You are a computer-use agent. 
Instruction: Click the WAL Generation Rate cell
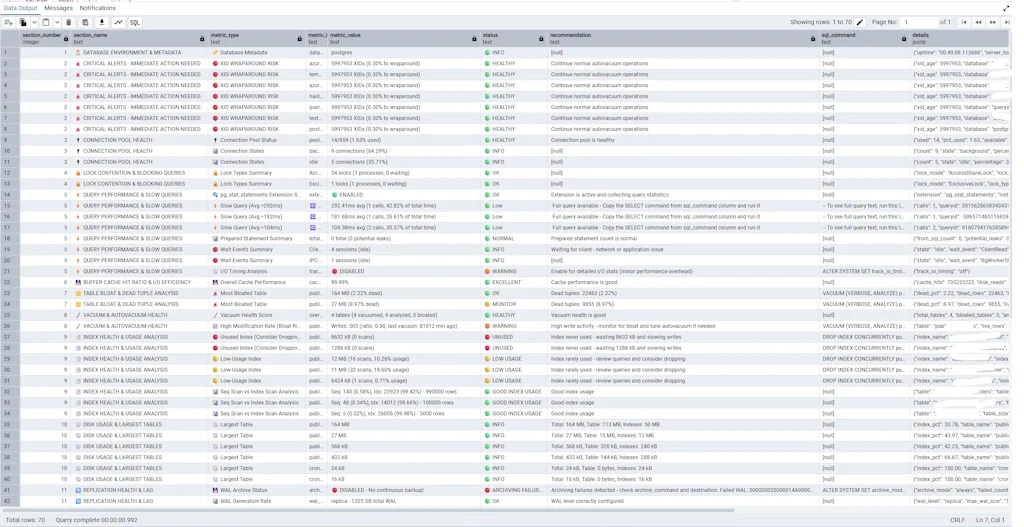tap(257, 501)
